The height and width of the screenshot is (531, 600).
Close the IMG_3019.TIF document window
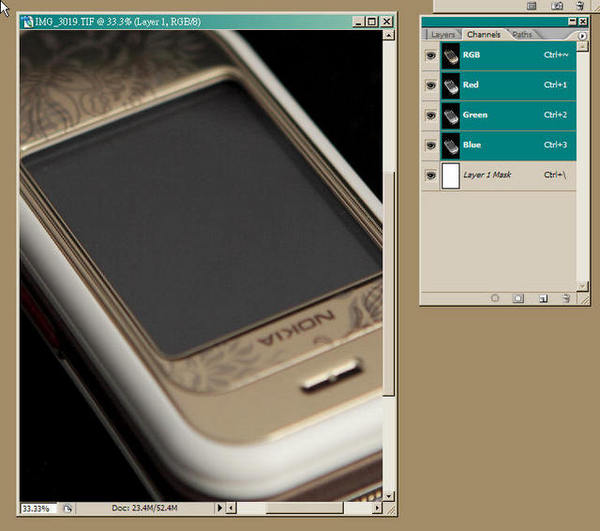[386, 22]
